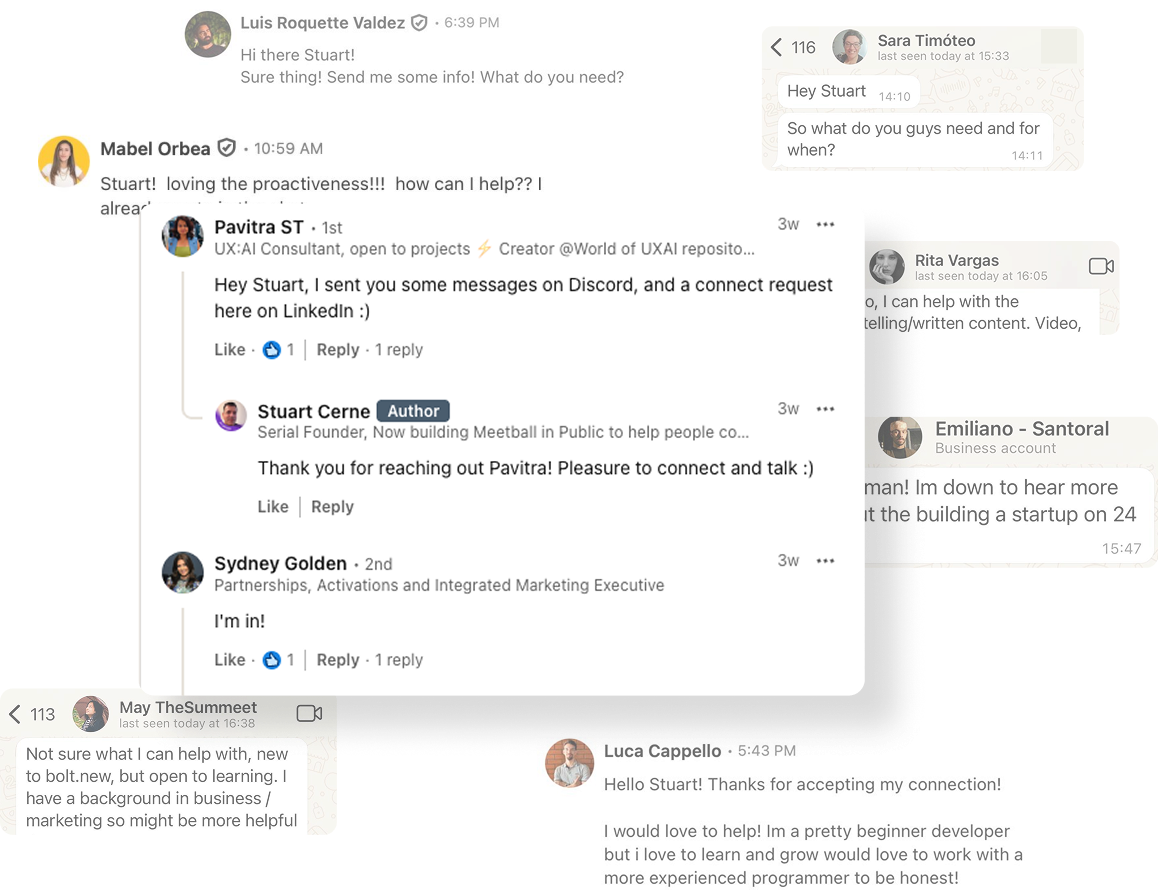The width and height of the screenshot is (1159, 892).
Task: Expand the 1 reply under Sydney Golden's comment
Action: point(399,660)
